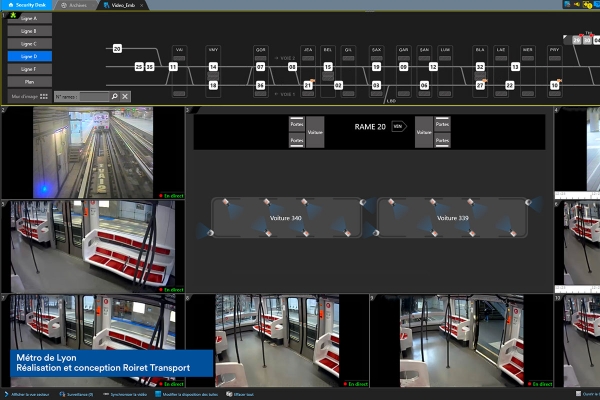Select train marker 22 on the lower track

510,85
